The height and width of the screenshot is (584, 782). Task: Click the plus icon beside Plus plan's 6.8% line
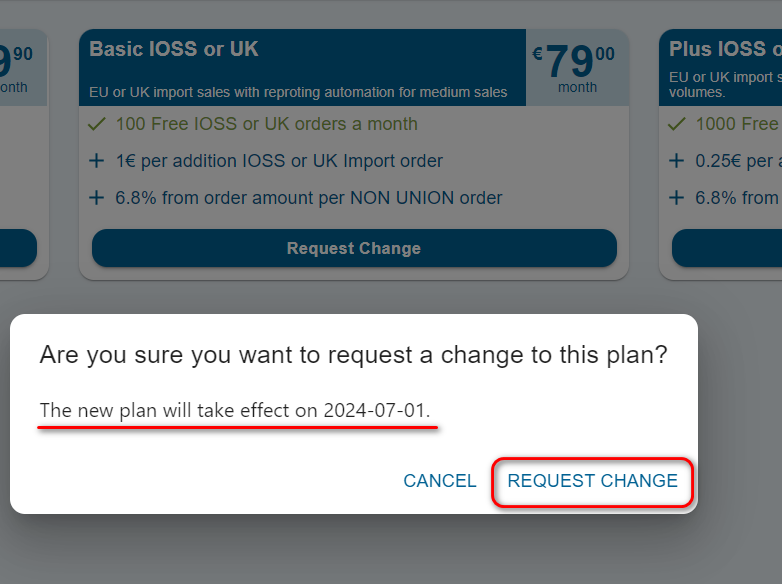coord(677,198)
